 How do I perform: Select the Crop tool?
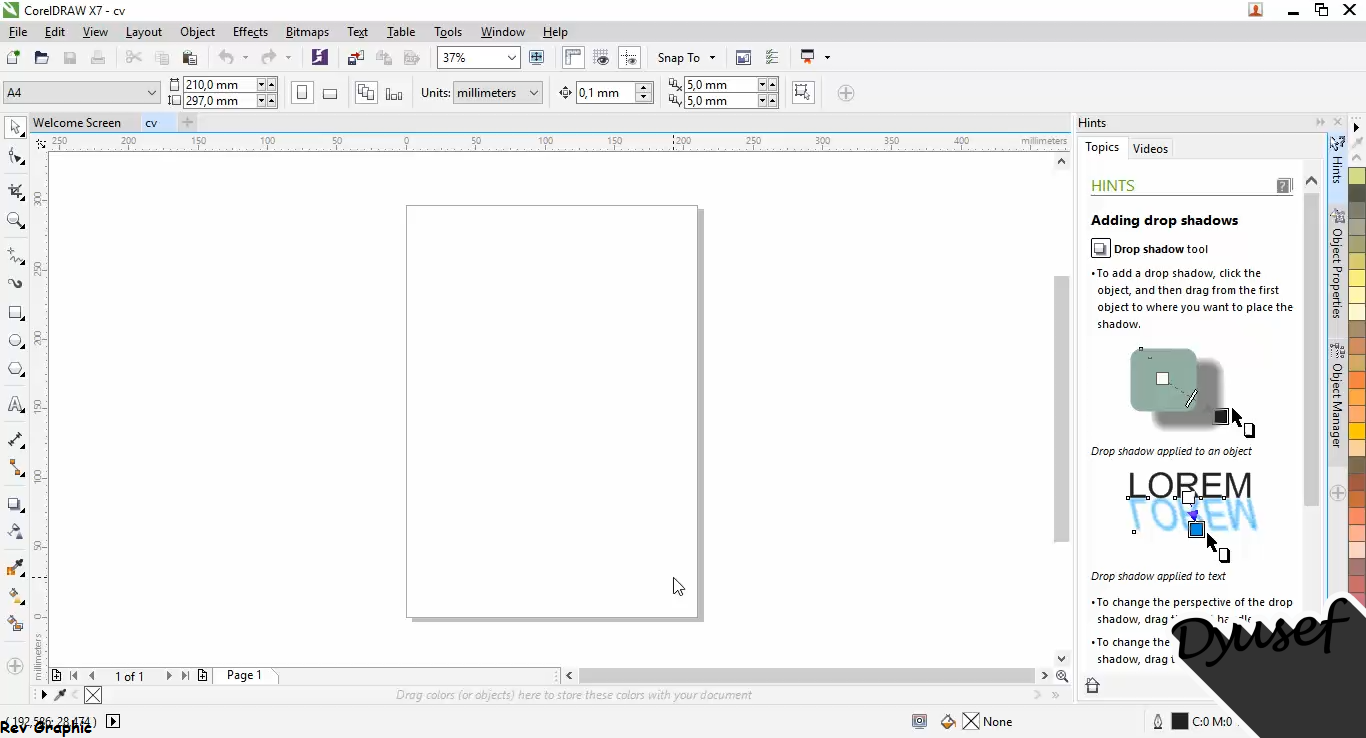point(15,190)
